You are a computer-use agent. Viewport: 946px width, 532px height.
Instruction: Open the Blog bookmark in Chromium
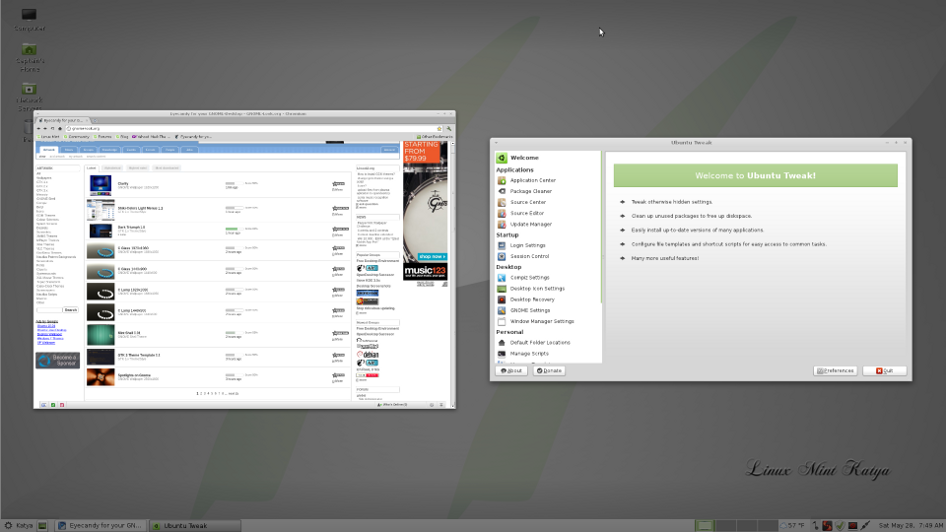click(x=122, y=137)
